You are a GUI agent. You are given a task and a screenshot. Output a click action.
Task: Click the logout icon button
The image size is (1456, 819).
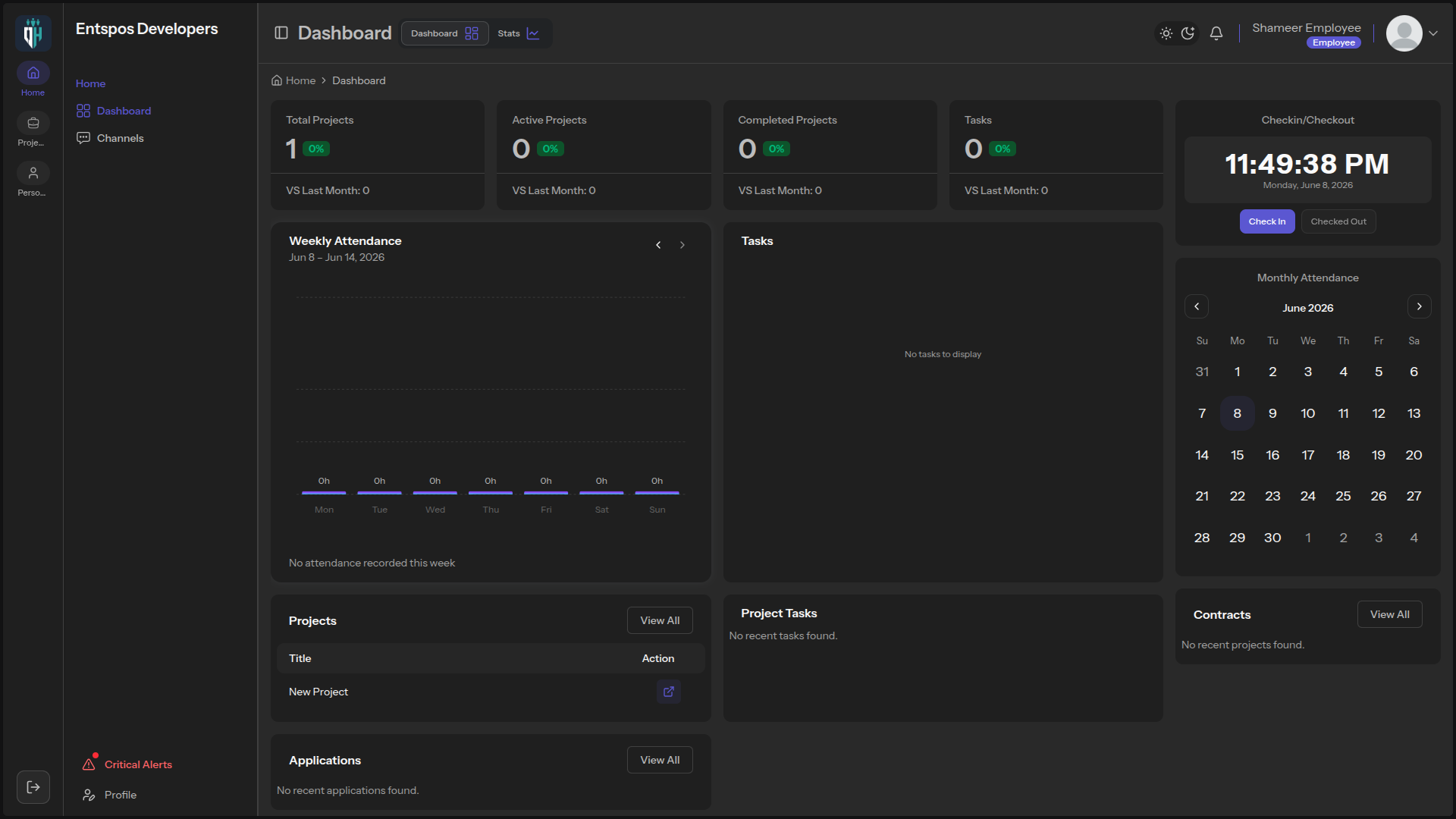click(x=33, y=787)
